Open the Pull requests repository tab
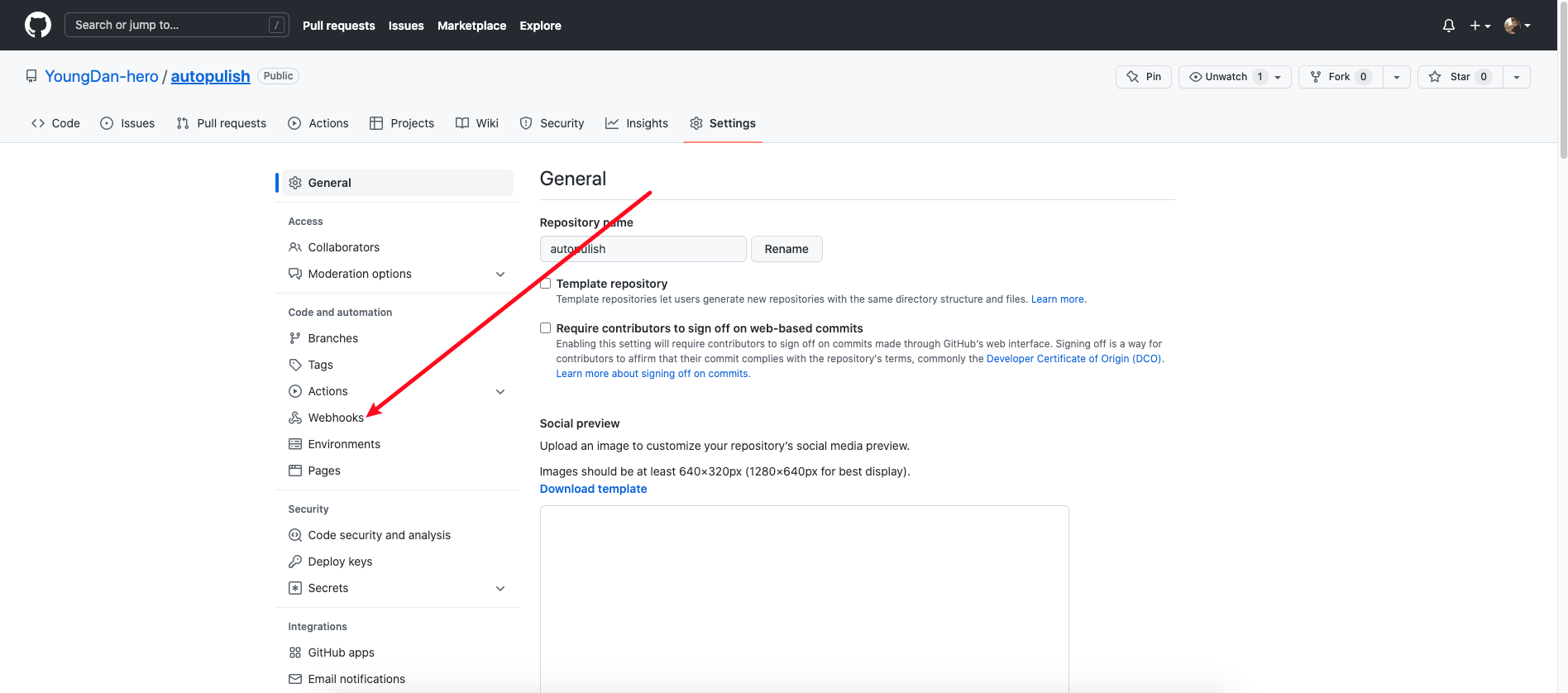This screenshot has width=1568, height=693. tap(222, 123)
